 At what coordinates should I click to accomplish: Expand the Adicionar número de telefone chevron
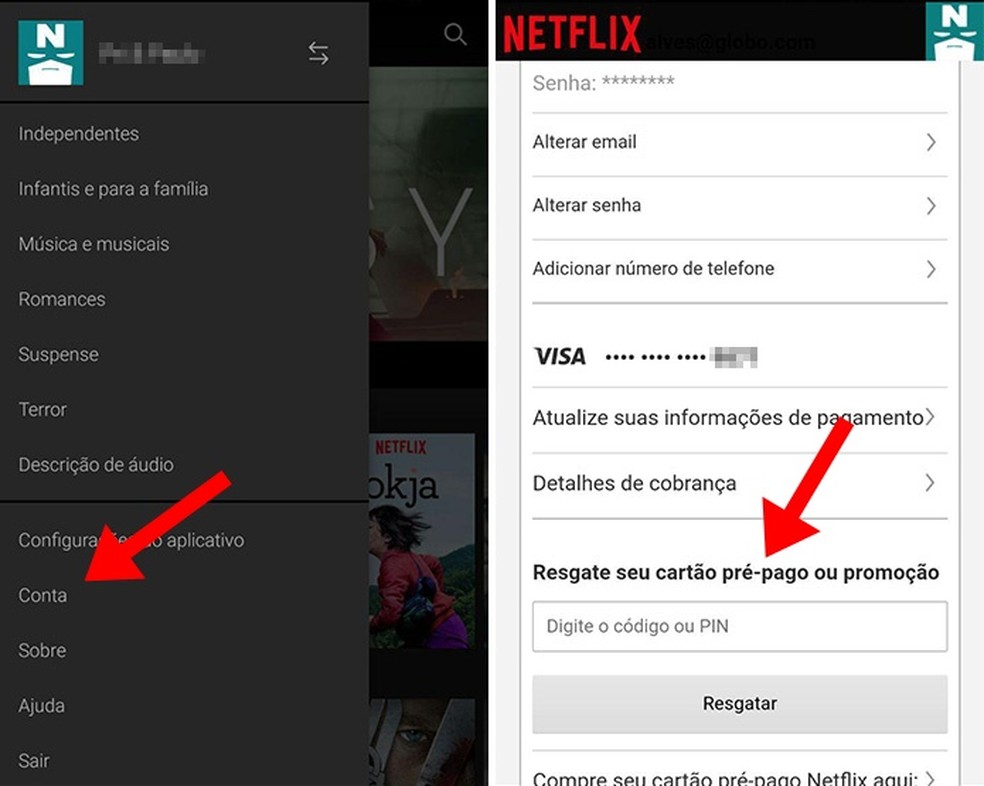point(931,269)
